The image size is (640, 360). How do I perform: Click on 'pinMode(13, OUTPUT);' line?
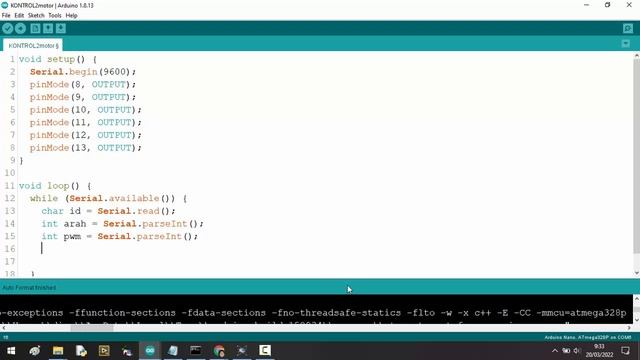[x=85, y=148]
